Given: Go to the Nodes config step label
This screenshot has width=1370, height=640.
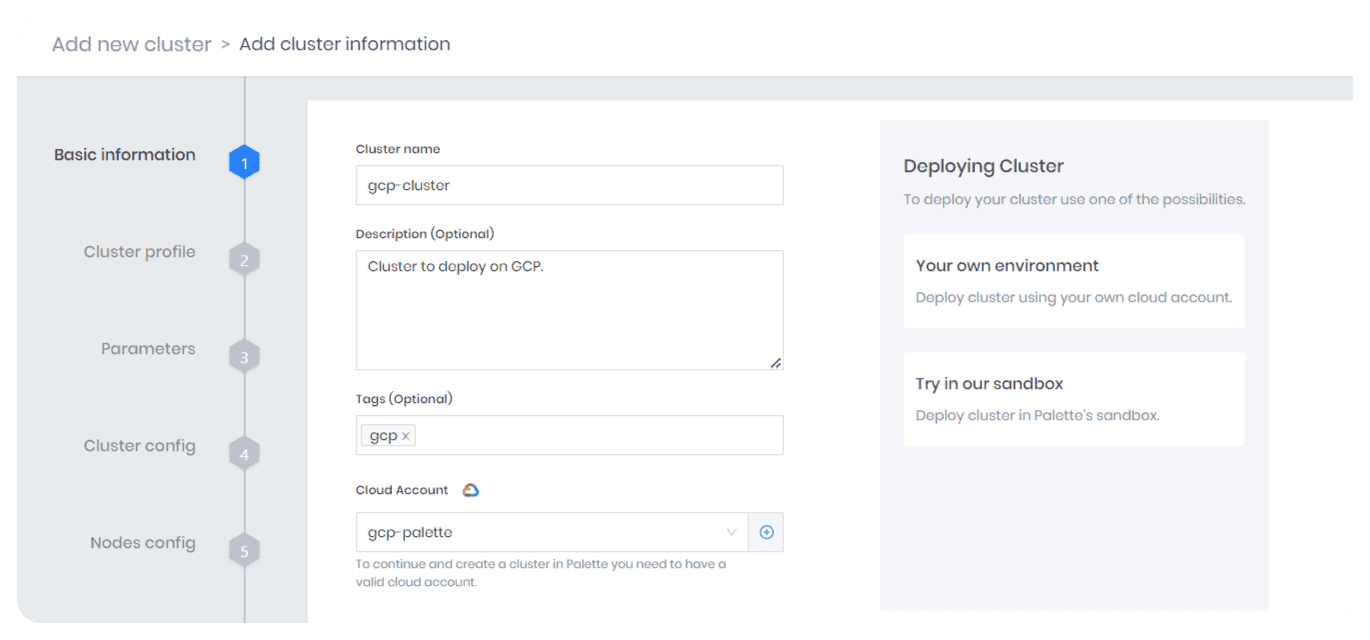Looking at the screenshot, I should pyautogui.click(x=143, y=542).
